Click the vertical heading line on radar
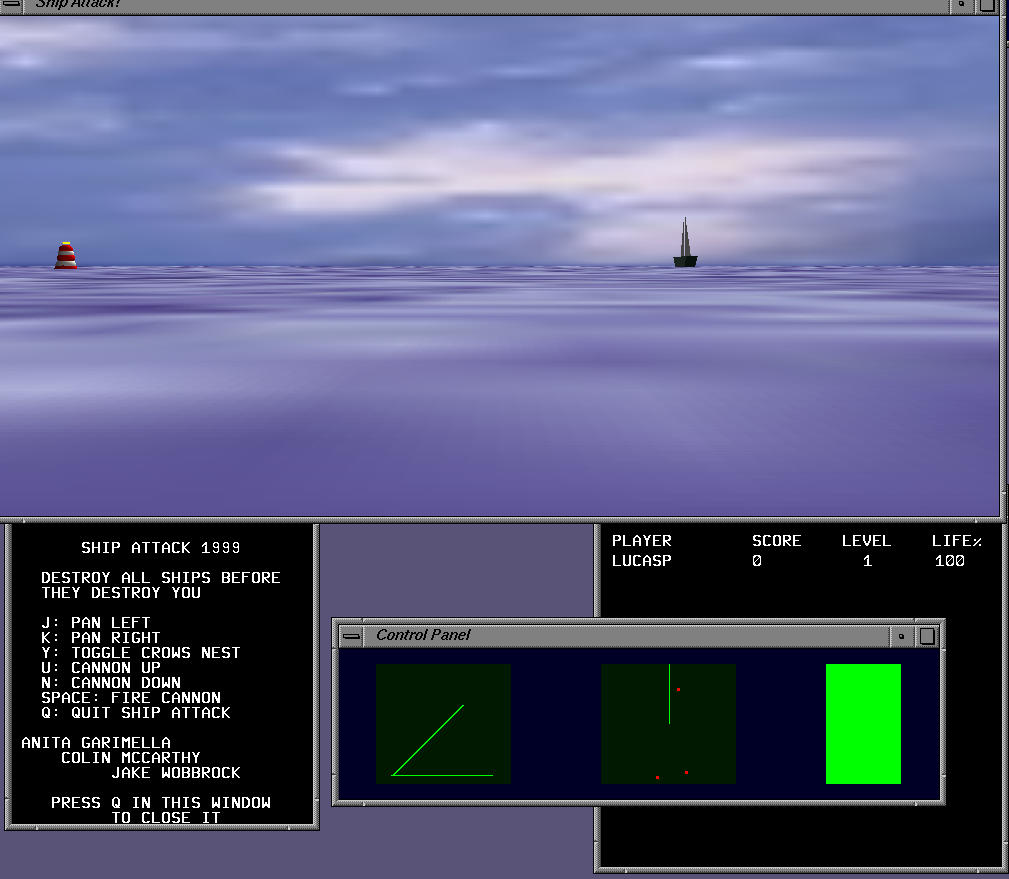 point(669,693)
